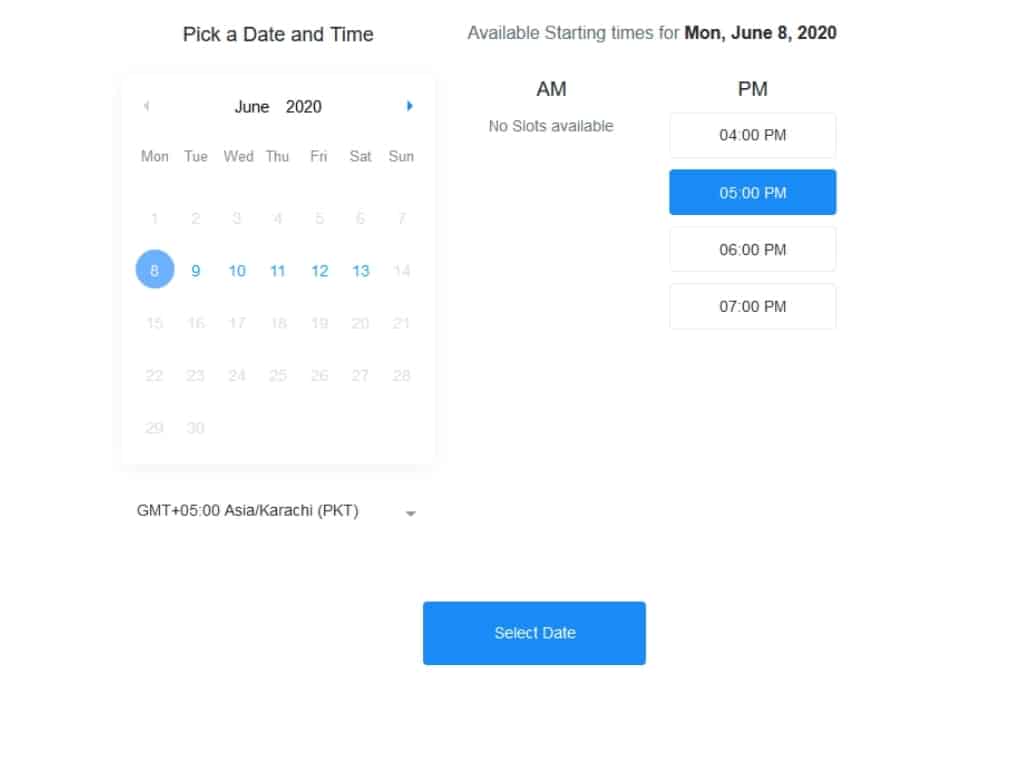Open the timezone dropdown arrow
The width and height of the screenshot is (1024, 768).
coord(410,514)
